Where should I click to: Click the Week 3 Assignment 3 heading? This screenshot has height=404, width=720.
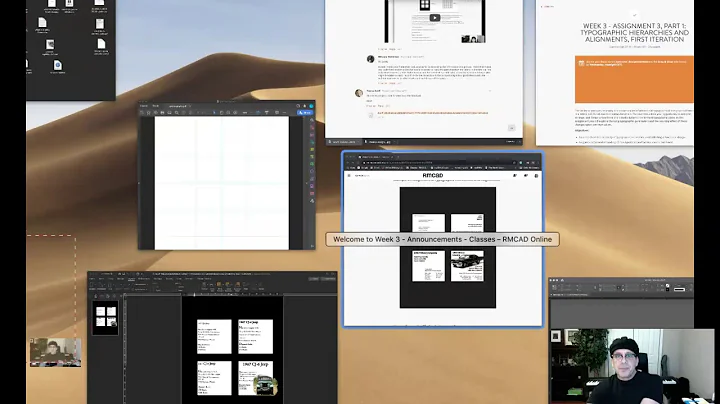[x=634, y=33]
